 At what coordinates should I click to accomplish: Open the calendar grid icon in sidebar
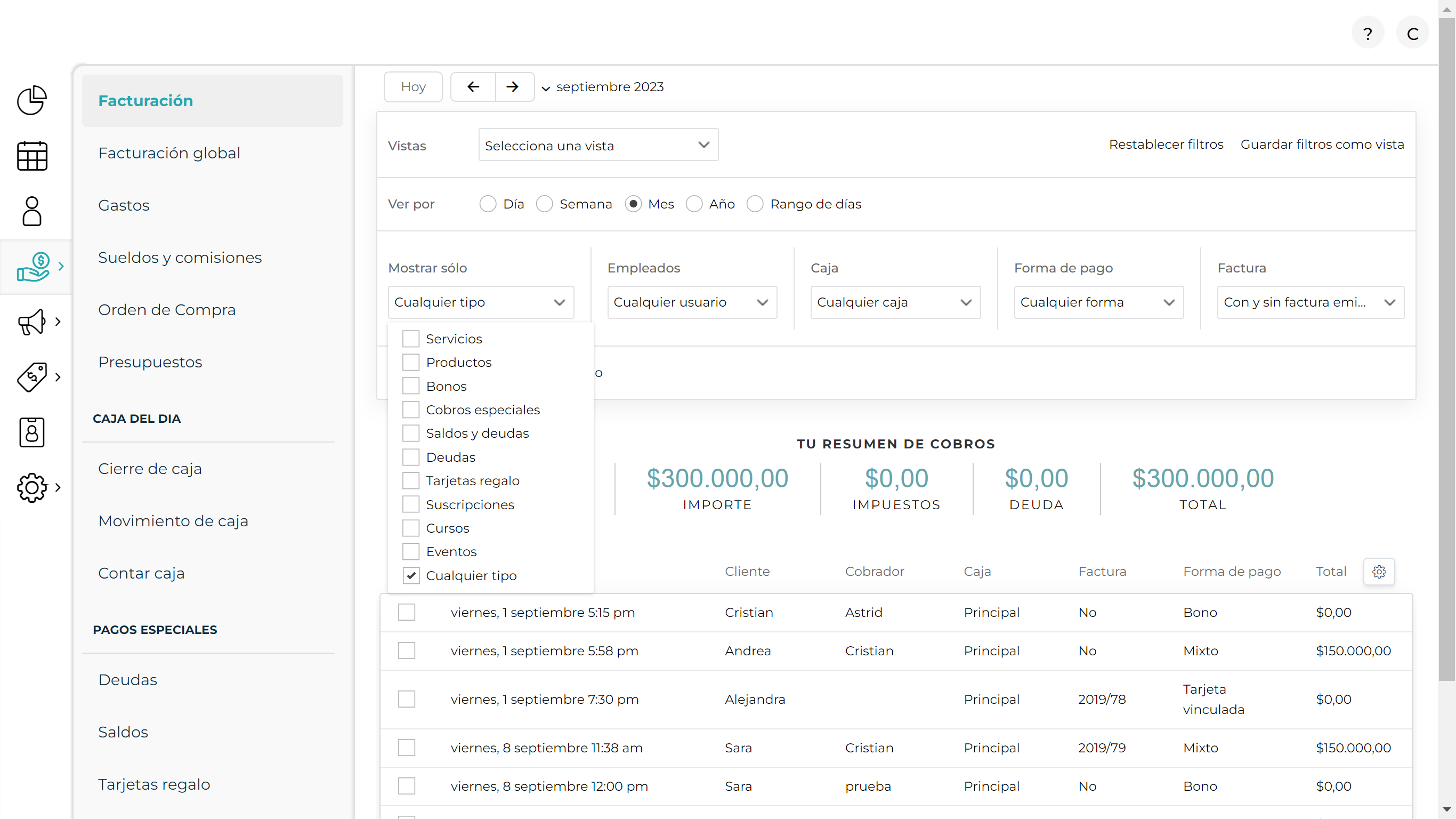pyautogui.click(x=31, y=156)
